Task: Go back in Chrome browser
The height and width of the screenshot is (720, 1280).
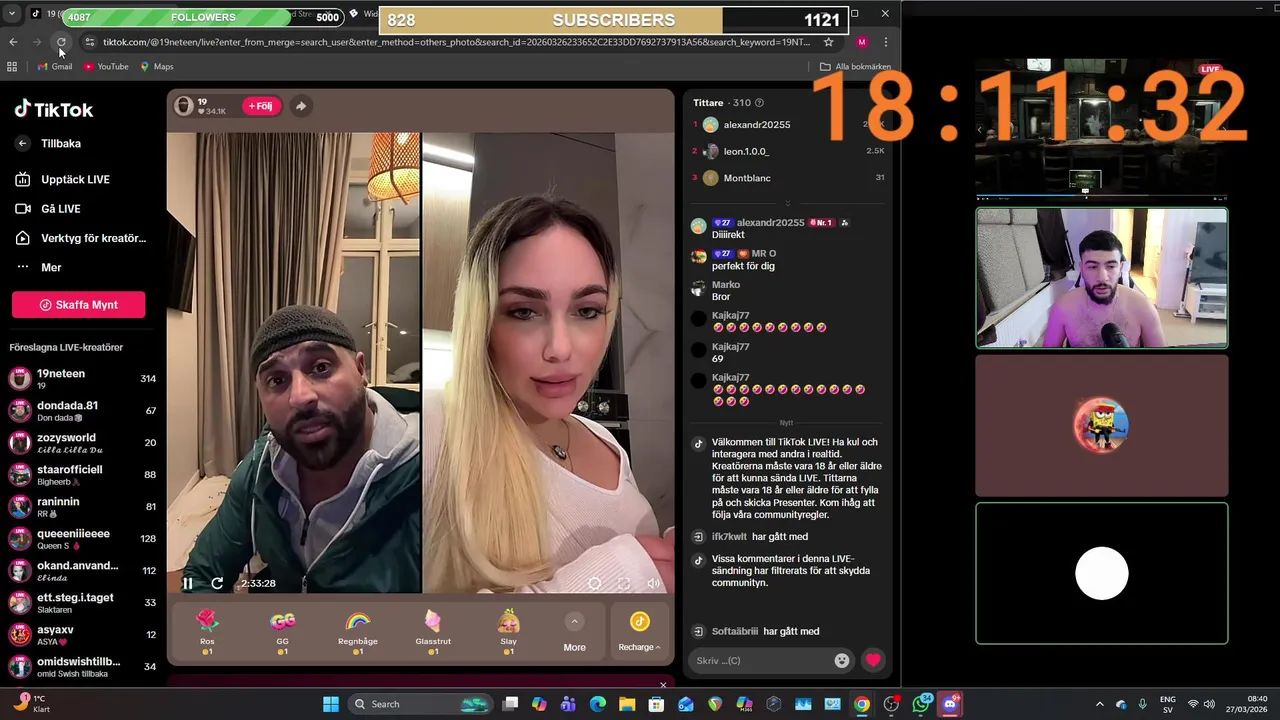Action: pyautogui.click(x=13, y=42)
